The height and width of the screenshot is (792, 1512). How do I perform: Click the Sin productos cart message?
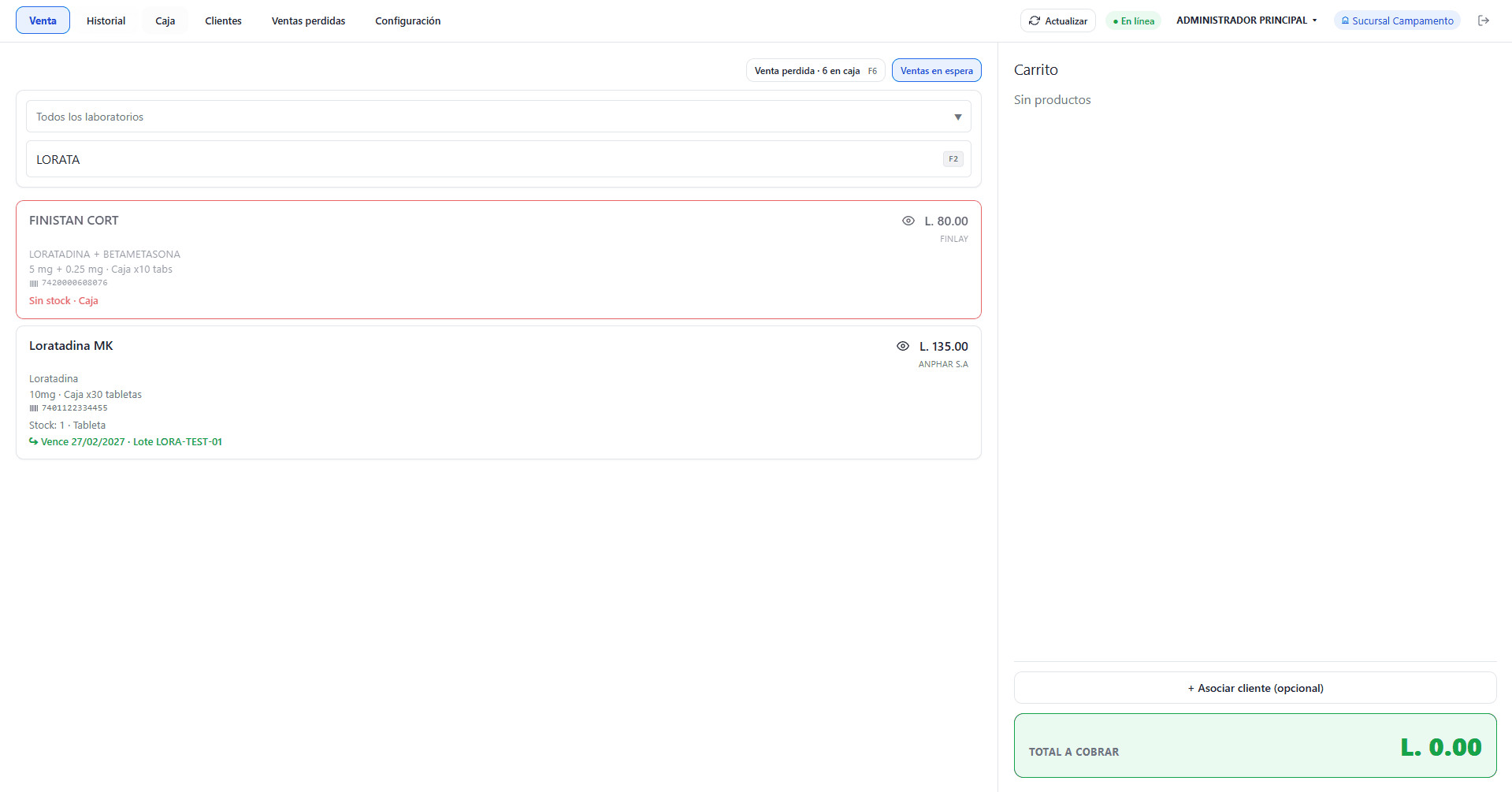click(x=1053, y=100)
